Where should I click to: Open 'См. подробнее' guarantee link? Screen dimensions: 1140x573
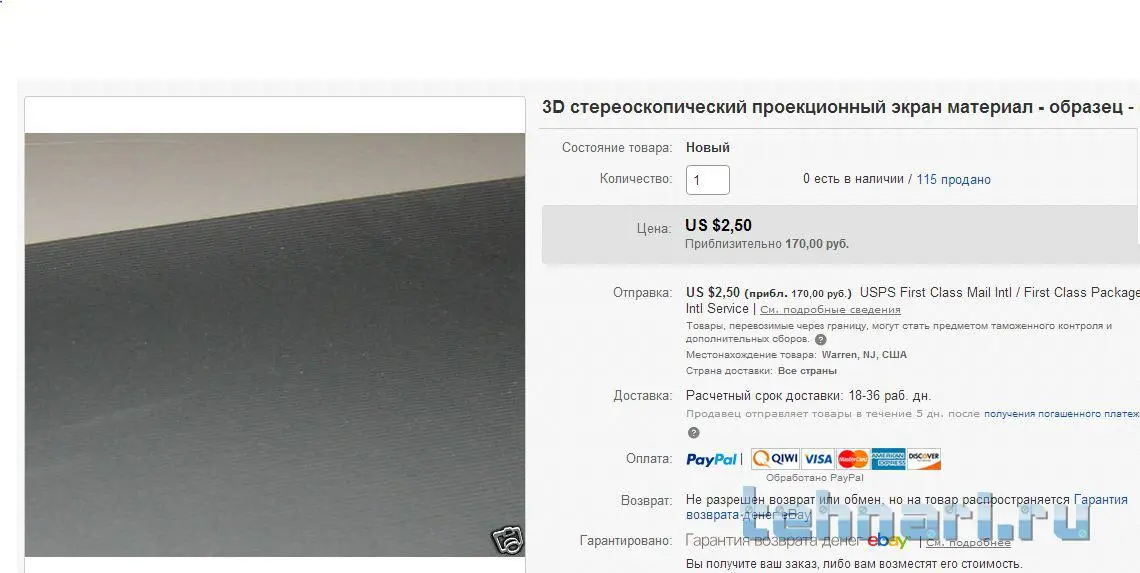[x=968, y=542]
